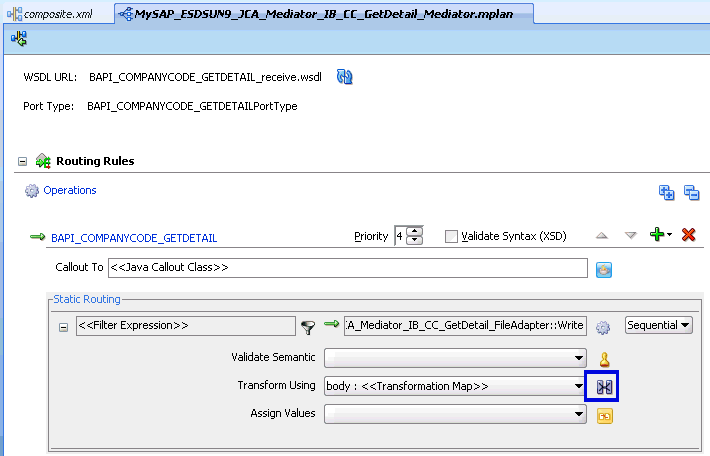Image resolution: width=710 pixels, height=456 pixels.
Task: Click the Assign Values editor icon
Action: pos(603,414)
